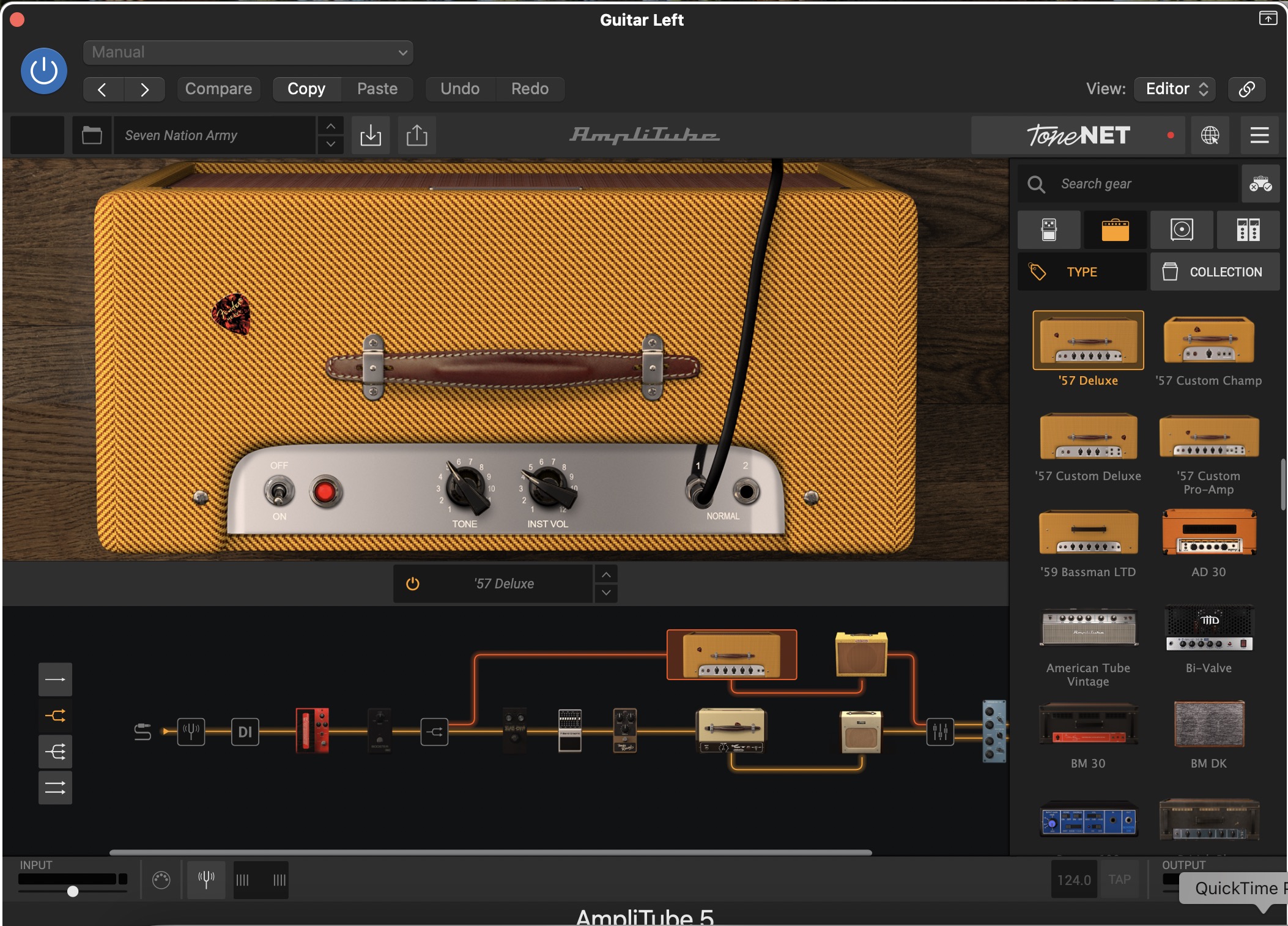The image size is (1288, 926).
Task: Click the 124.0 tempo value
Action: pos(1074,880)
